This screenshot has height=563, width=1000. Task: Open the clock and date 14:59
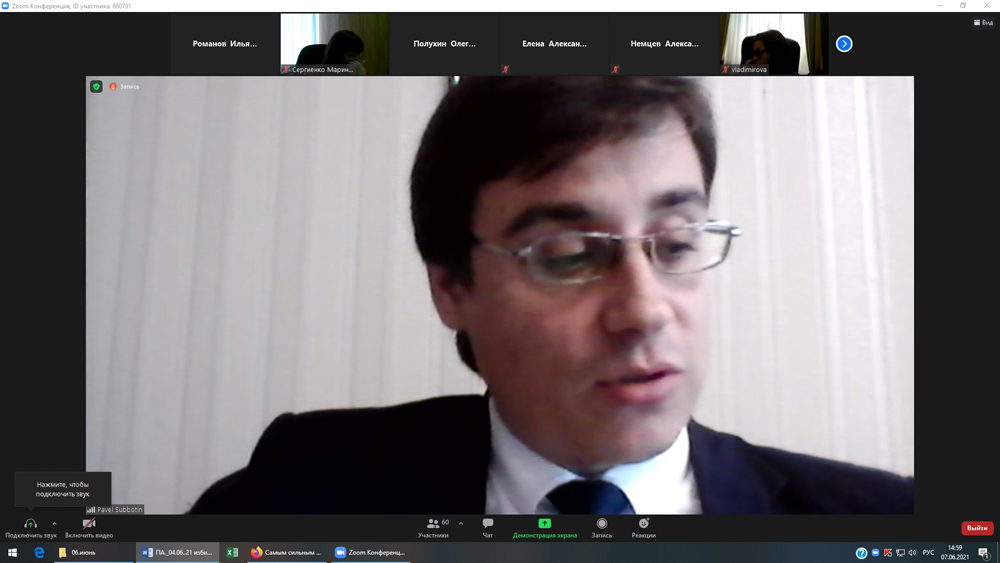(x=955, y=552)
